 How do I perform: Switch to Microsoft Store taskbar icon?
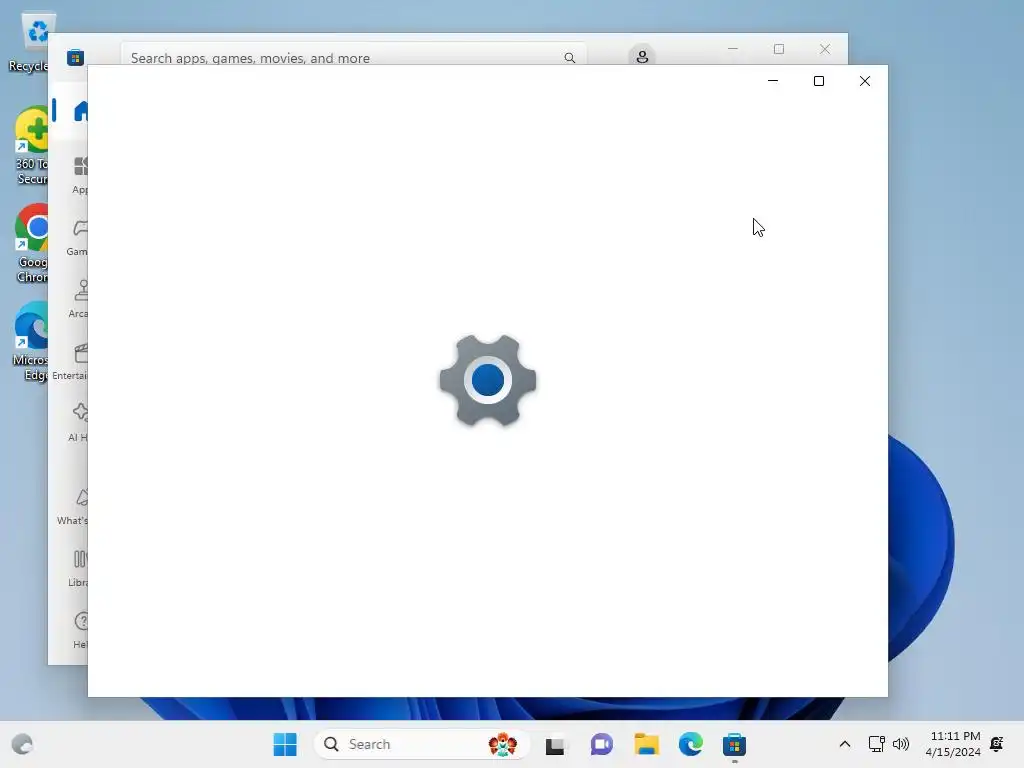[734, 744]
